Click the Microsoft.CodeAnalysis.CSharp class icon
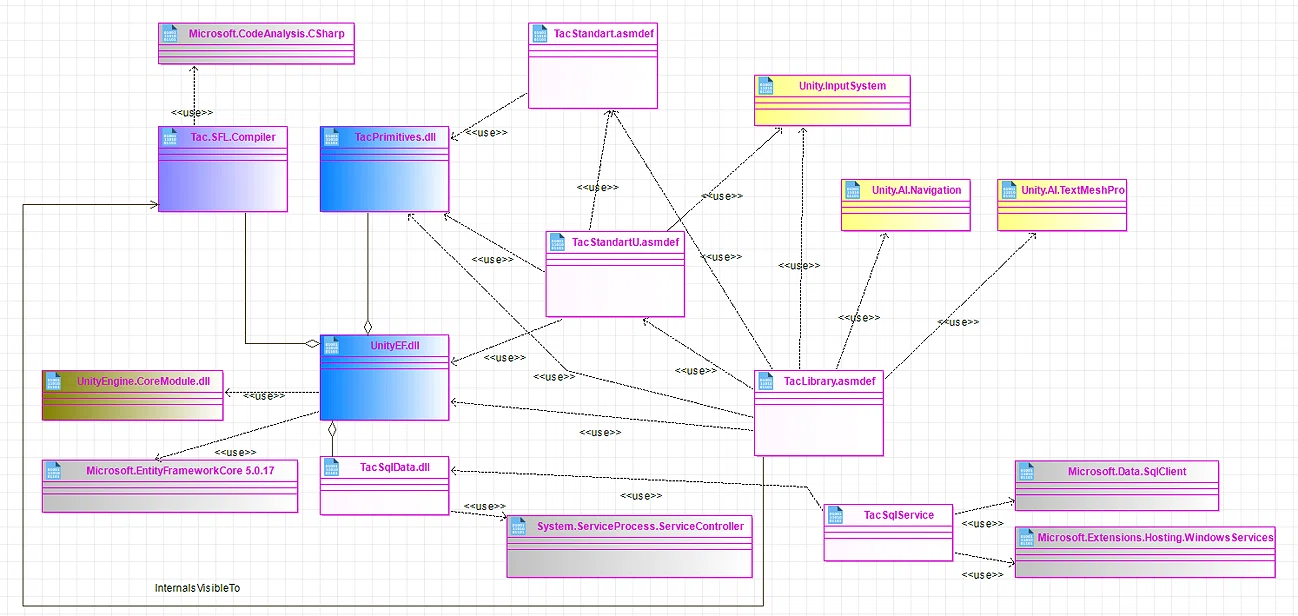Viewport: 1298px width, 616px height. click(169, 34)
